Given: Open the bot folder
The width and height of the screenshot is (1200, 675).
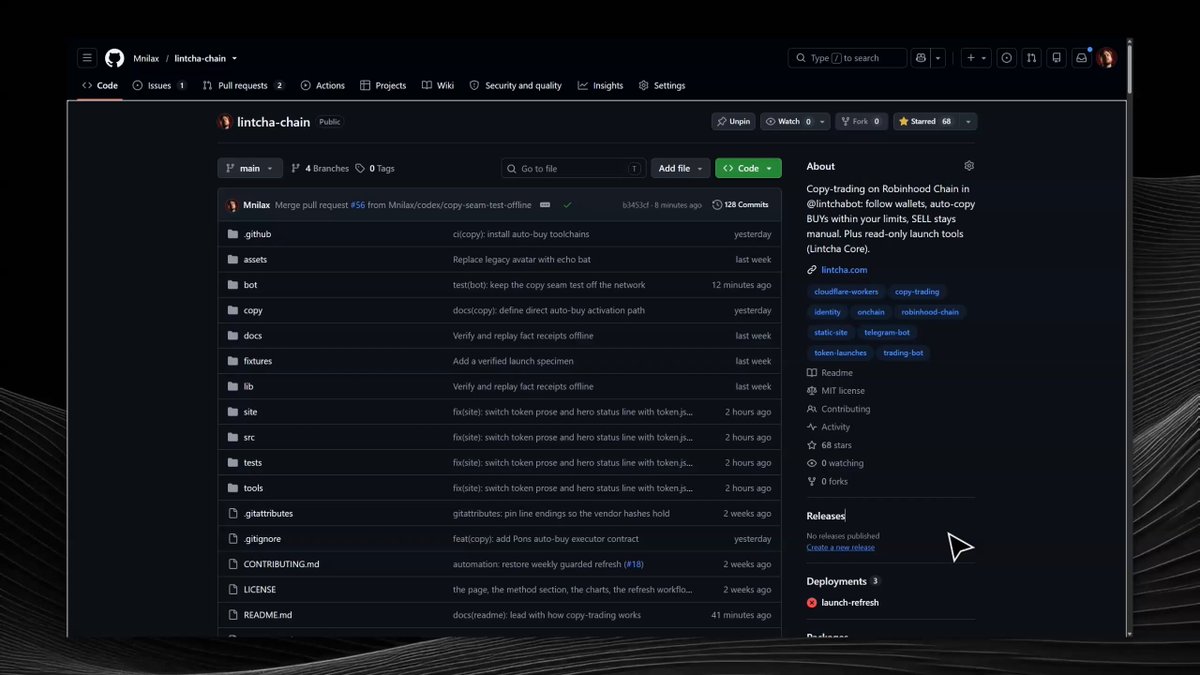Looking at the screenshot, I should (250, 285).
